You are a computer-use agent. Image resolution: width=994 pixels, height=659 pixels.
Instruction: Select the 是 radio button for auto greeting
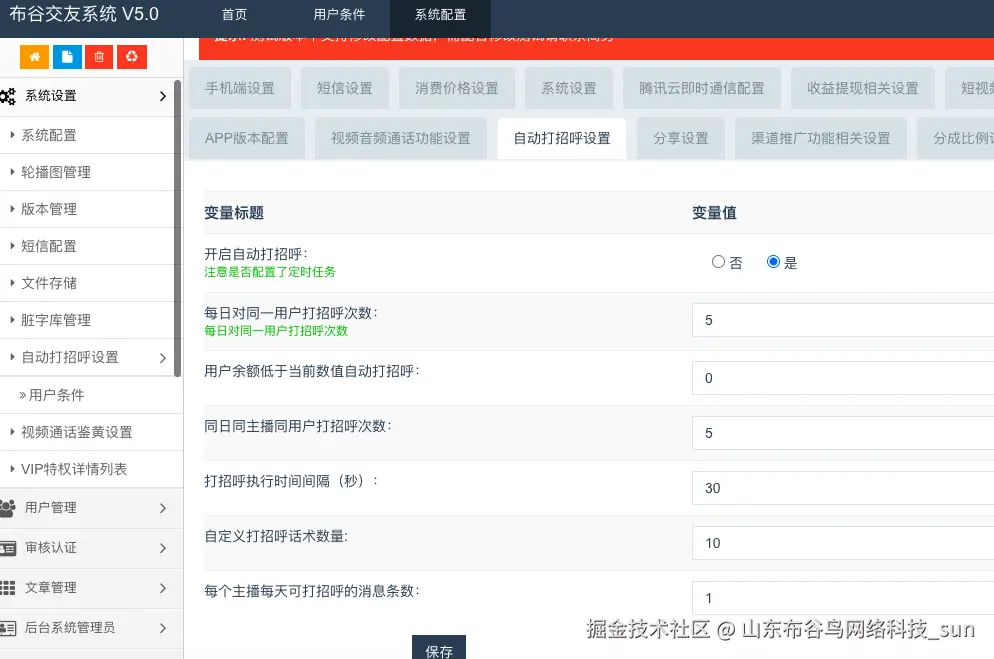[773, 262]
